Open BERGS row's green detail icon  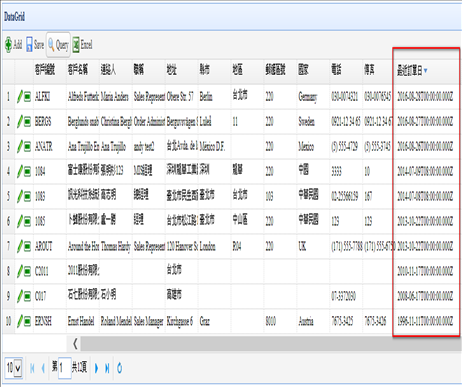coord(27,122)
